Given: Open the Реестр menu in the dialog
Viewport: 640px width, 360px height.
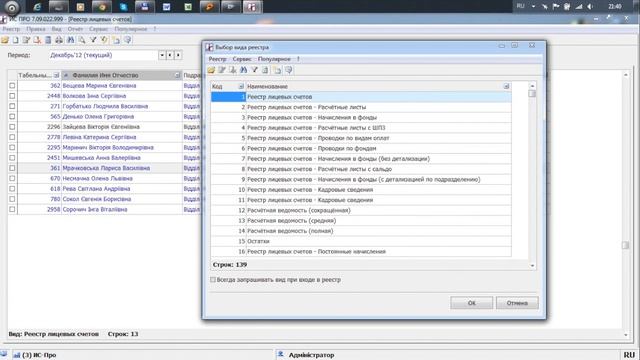Looking at the screenshot, I should [217, 59].
